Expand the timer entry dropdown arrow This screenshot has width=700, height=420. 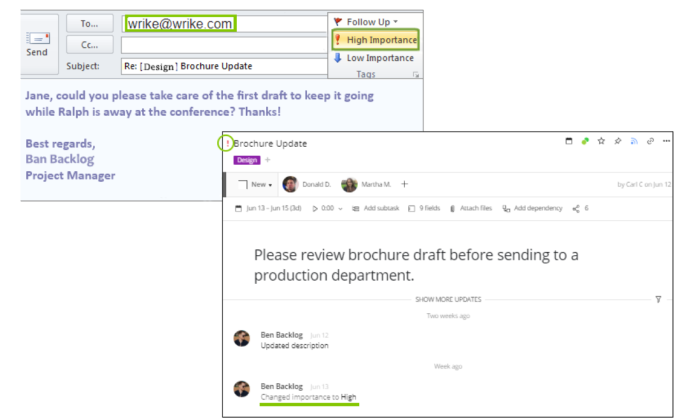click(341, 209)
